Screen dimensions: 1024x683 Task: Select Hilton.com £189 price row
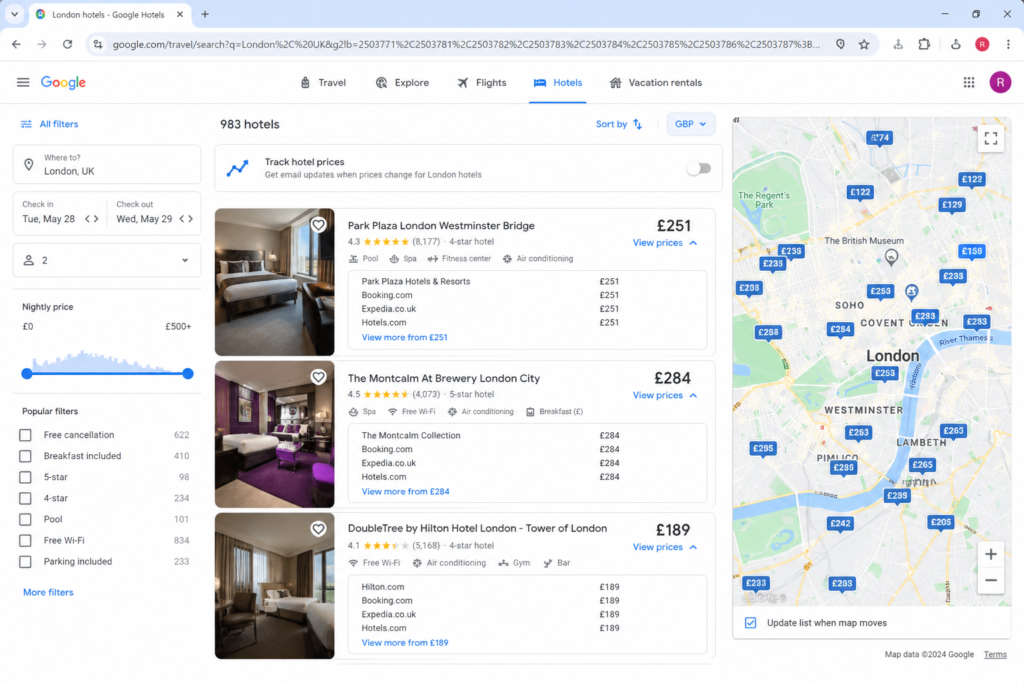[490, 587]
